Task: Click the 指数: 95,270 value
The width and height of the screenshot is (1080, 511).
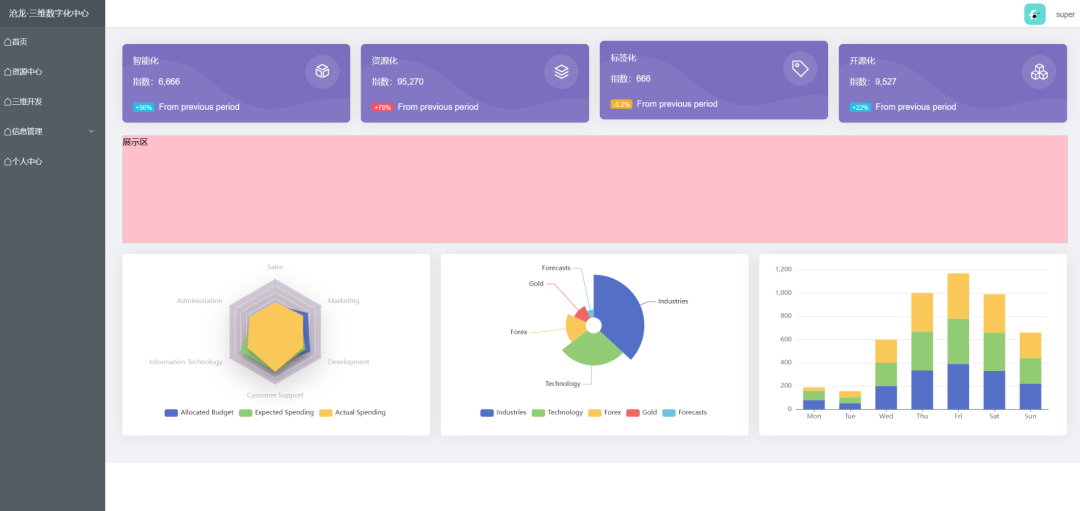Action: (x=397, y=81)
